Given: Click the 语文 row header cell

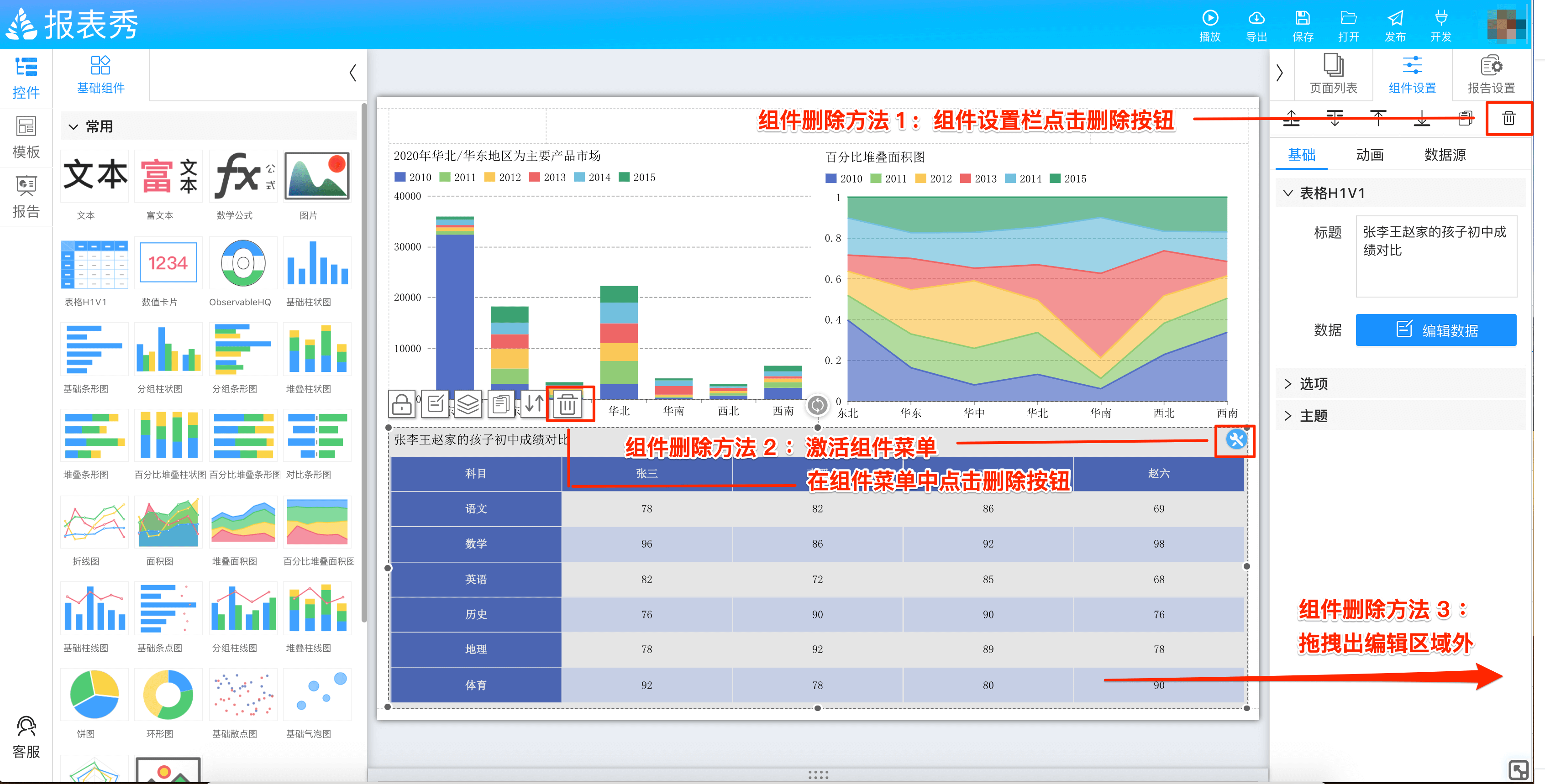Looking at the screenshot, I should [x=476, y=509].
